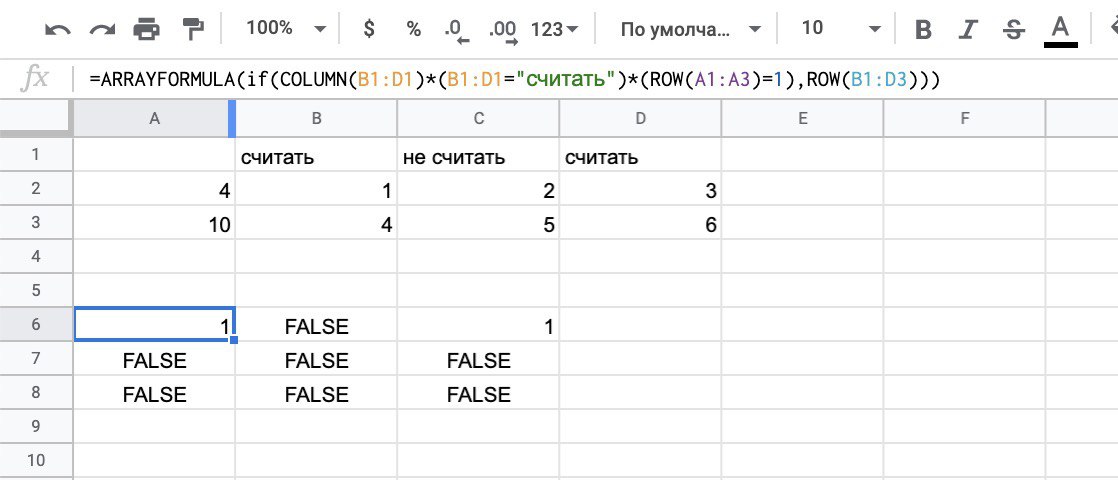Click cell A3 with value 10
This screenshot has height=480, width=1118.
154,224
